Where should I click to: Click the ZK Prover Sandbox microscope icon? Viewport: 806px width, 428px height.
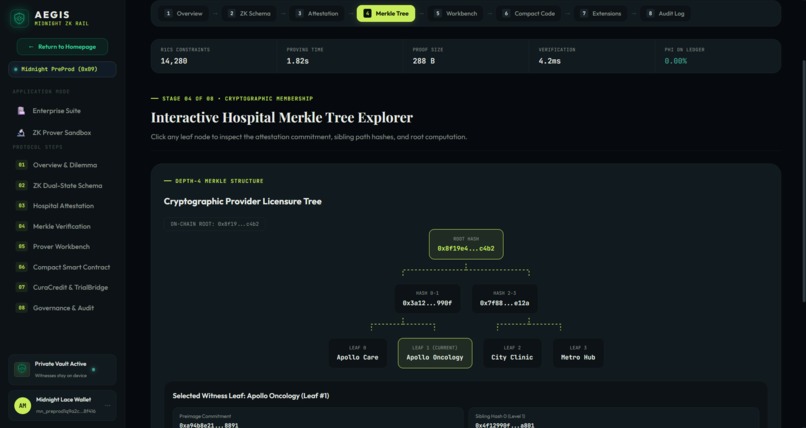[x=21, y=133]
